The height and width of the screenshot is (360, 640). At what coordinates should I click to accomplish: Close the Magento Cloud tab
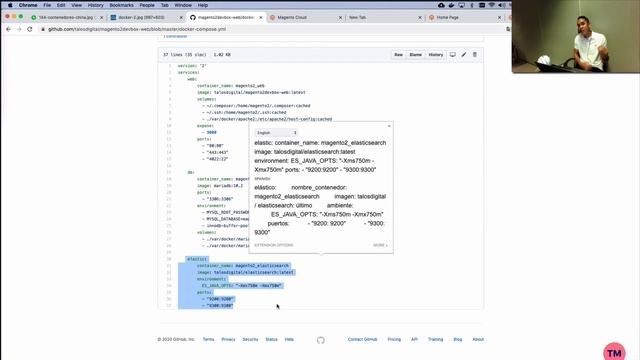point(340,18)
